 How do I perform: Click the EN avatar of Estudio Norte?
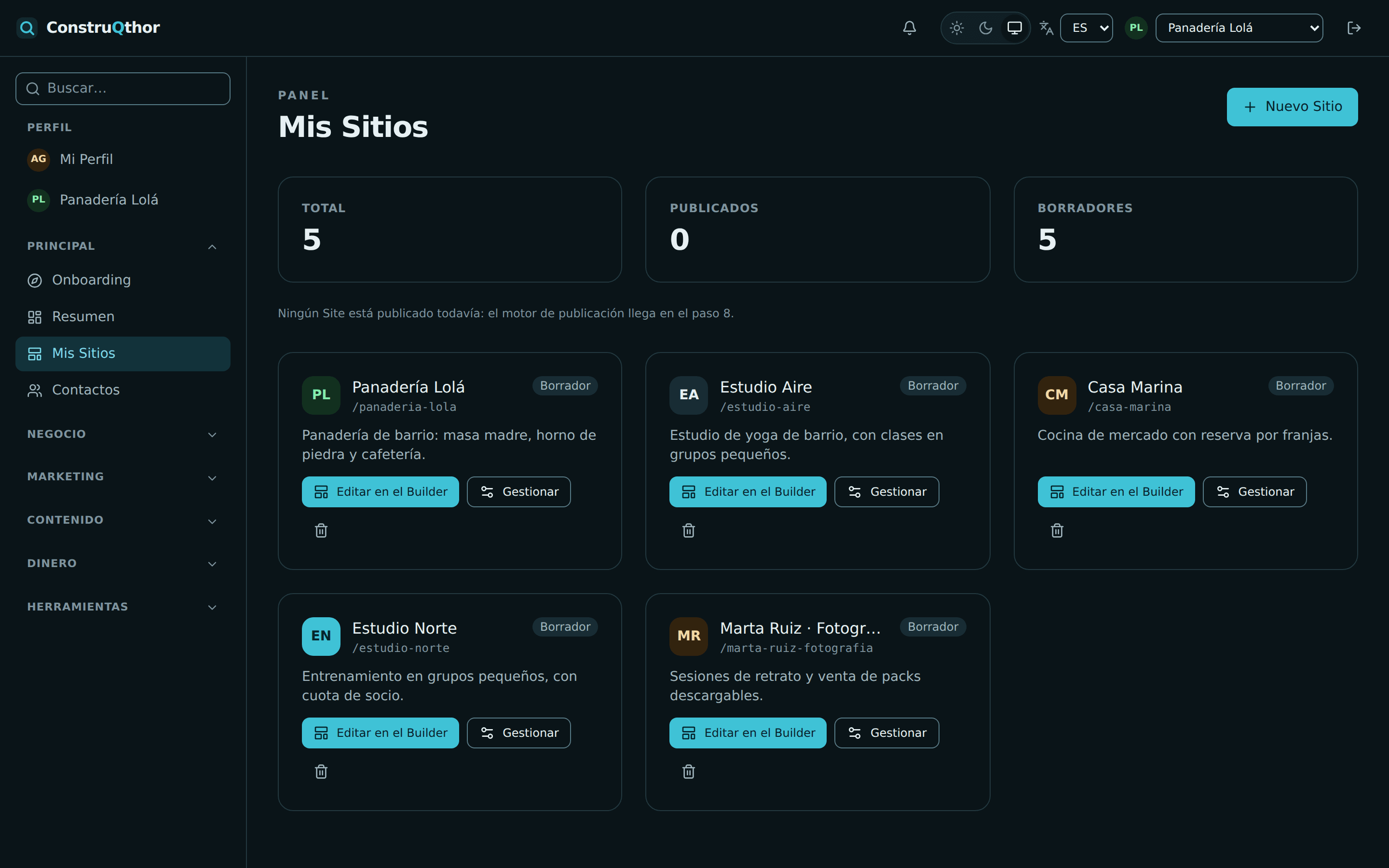click(321, 636)
